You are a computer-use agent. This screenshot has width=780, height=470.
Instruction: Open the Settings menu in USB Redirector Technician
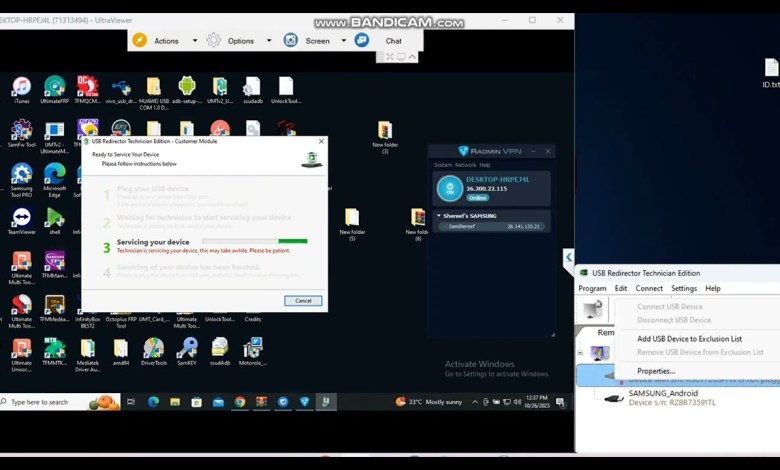(684, 288)
